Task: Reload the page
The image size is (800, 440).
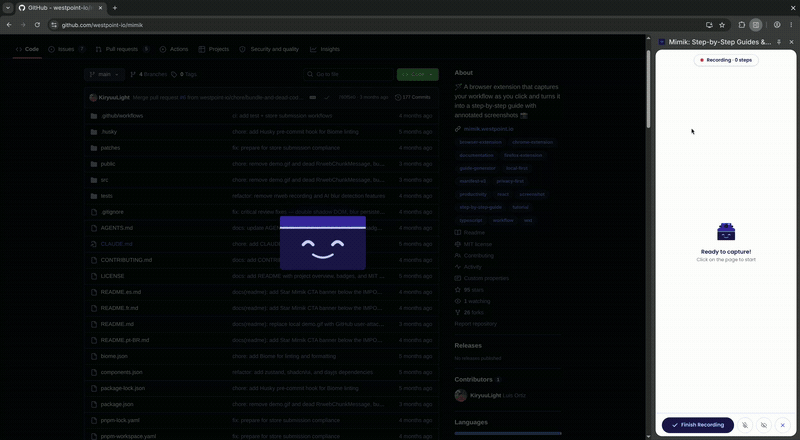Action: 37,25
